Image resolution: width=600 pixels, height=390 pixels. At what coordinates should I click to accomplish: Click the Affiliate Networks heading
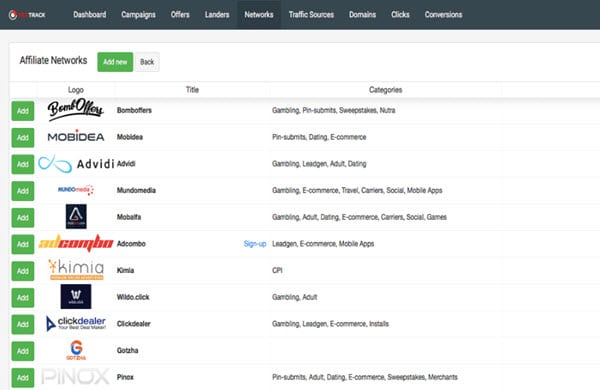[53, 60]
